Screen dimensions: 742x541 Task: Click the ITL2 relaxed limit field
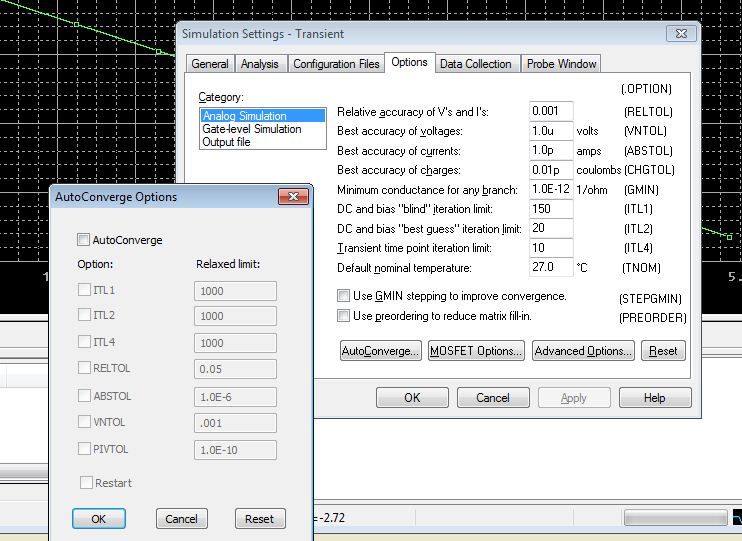point(235,316)
